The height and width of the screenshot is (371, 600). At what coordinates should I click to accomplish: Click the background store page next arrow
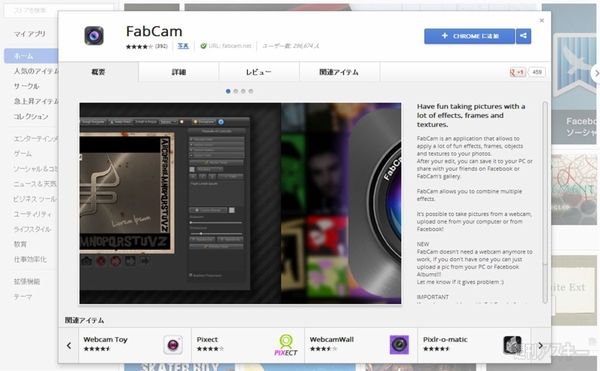[596, 73]
